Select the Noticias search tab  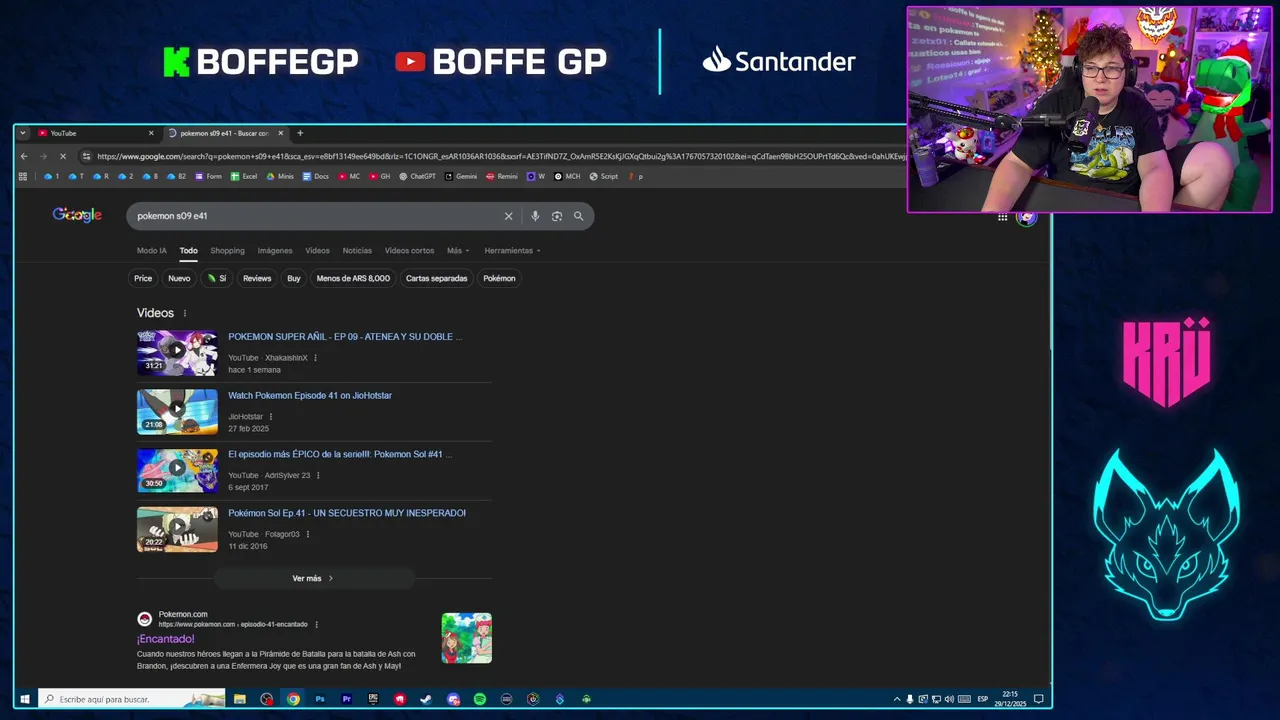(357, 251)
